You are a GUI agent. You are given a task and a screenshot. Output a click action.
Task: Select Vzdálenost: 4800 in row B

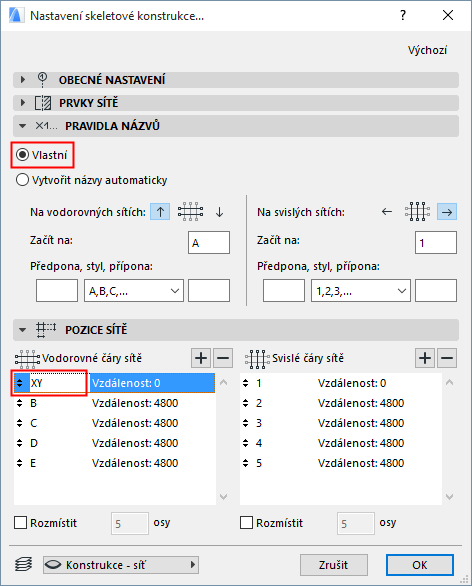(x=135, y=403)
